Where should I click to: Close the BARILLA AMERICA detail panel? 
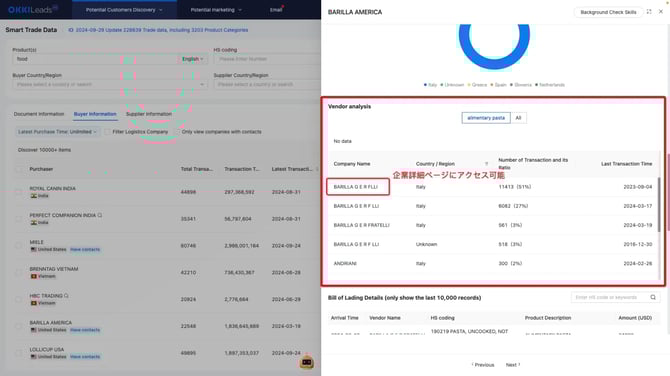point(661,12)
